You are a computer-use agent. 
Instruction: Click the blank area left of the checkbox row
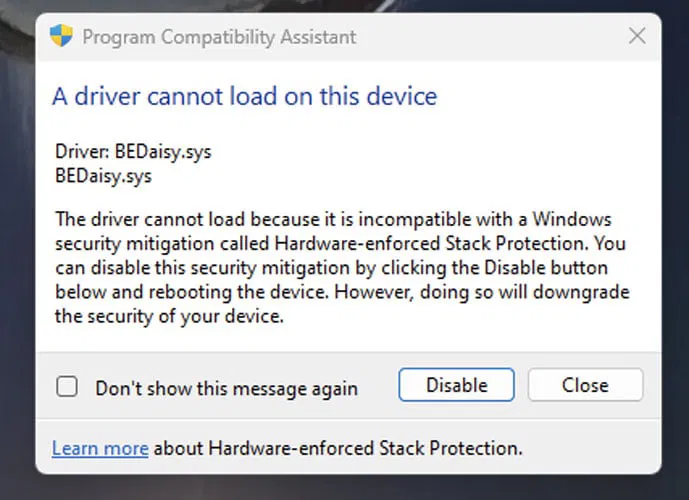pyautogui.click(x=46, y=386)
